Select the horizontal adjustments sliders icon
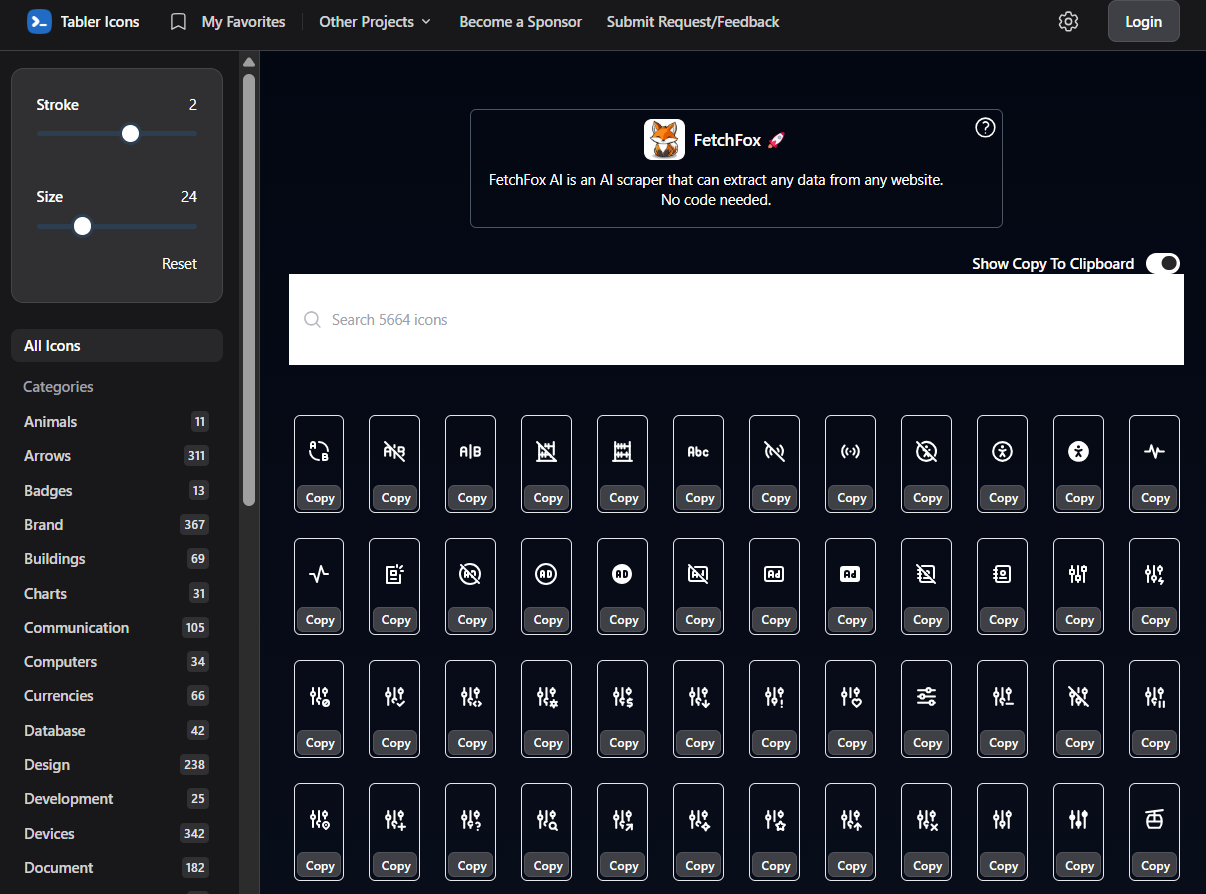Viewport: 1206px width, 894px height. point(927,697)
